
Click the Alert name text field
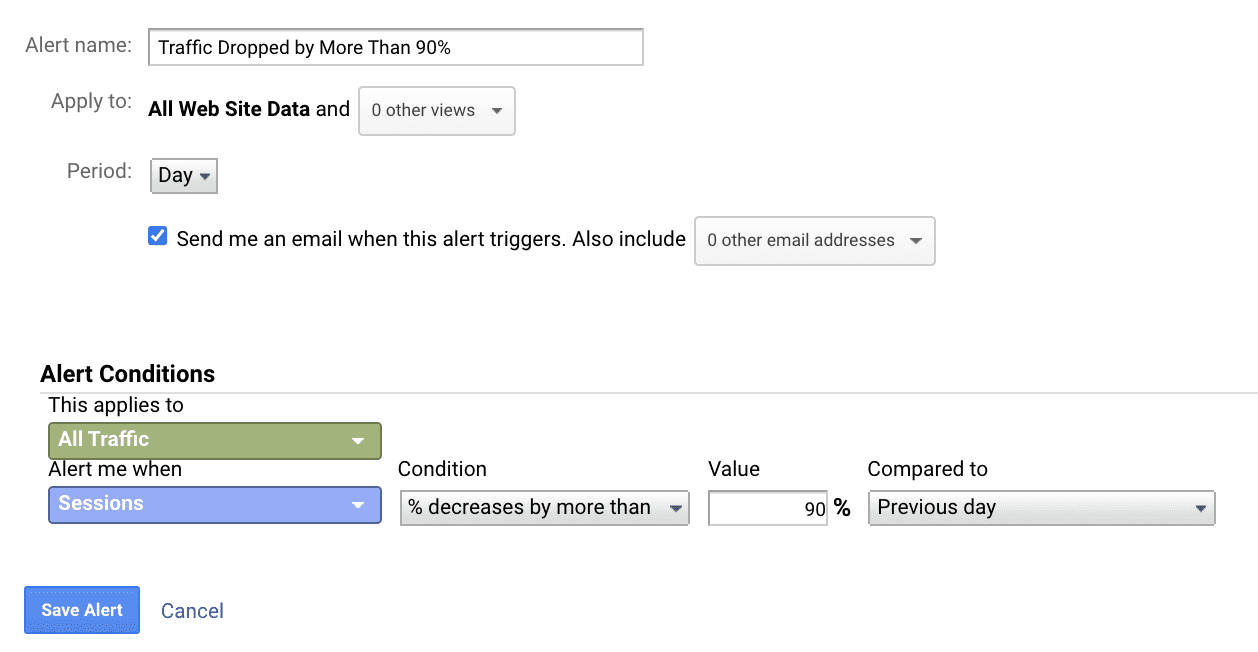tap(395, 47)
